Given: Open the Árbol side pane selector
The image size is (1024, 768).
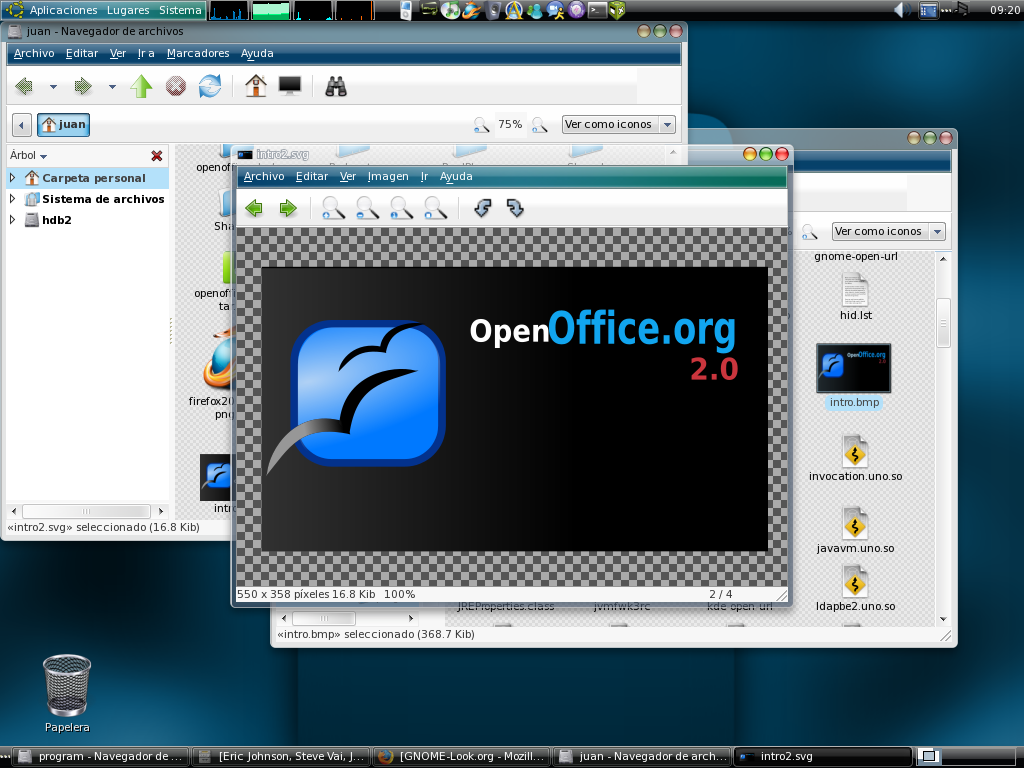Looking at the screenshot, I should (28, 155).
